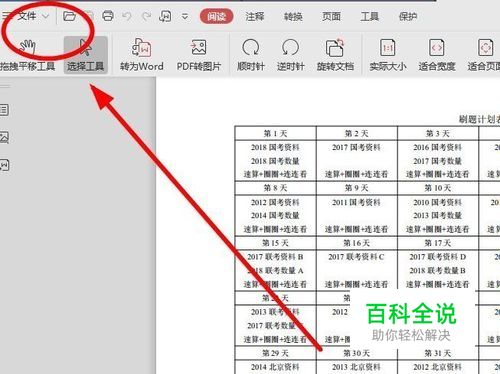Set view to 适合宽度
The height and width of the screenshot is (374, 500).
437,55
